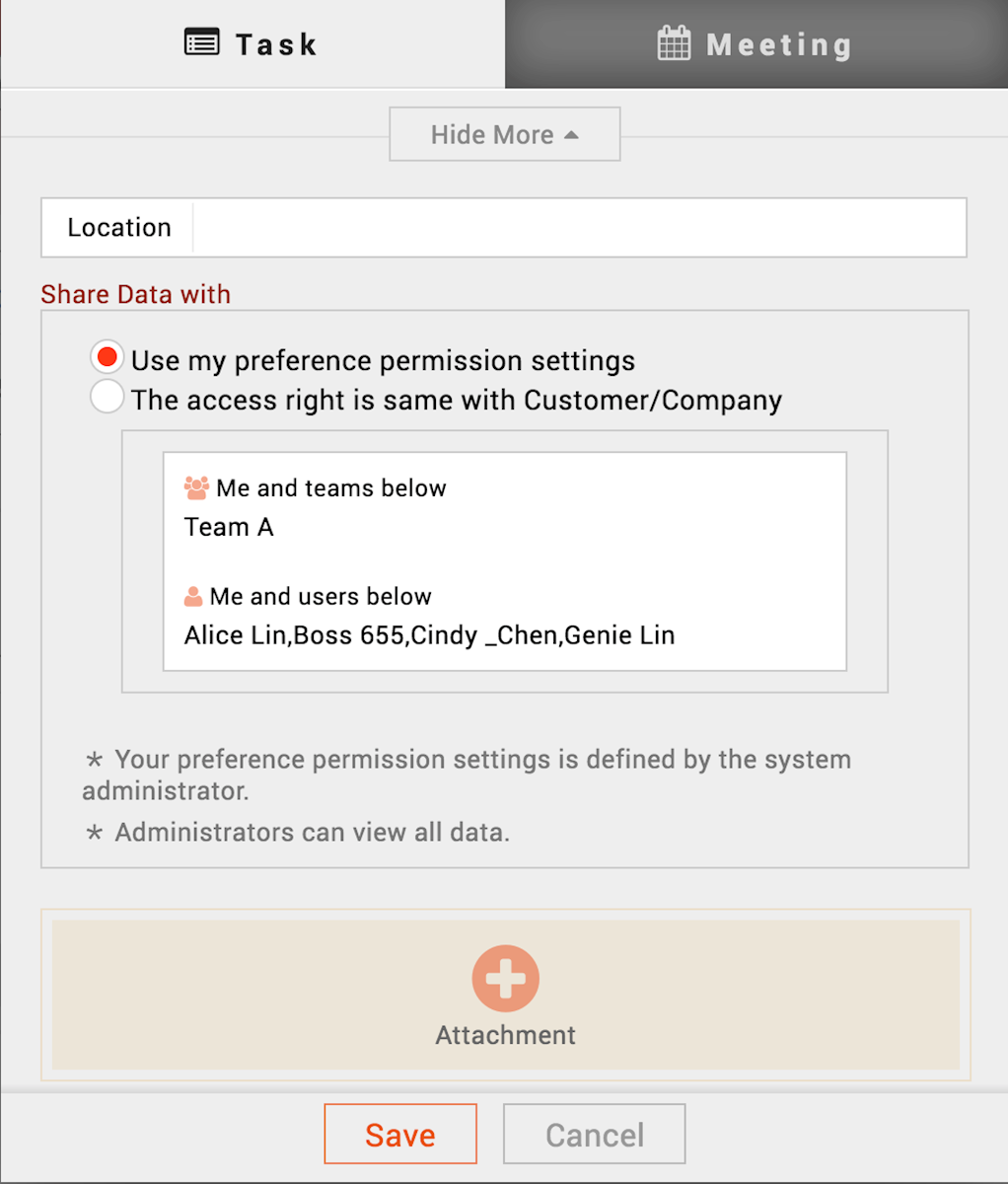Click the Share Data with label

(x=136, y=294)
